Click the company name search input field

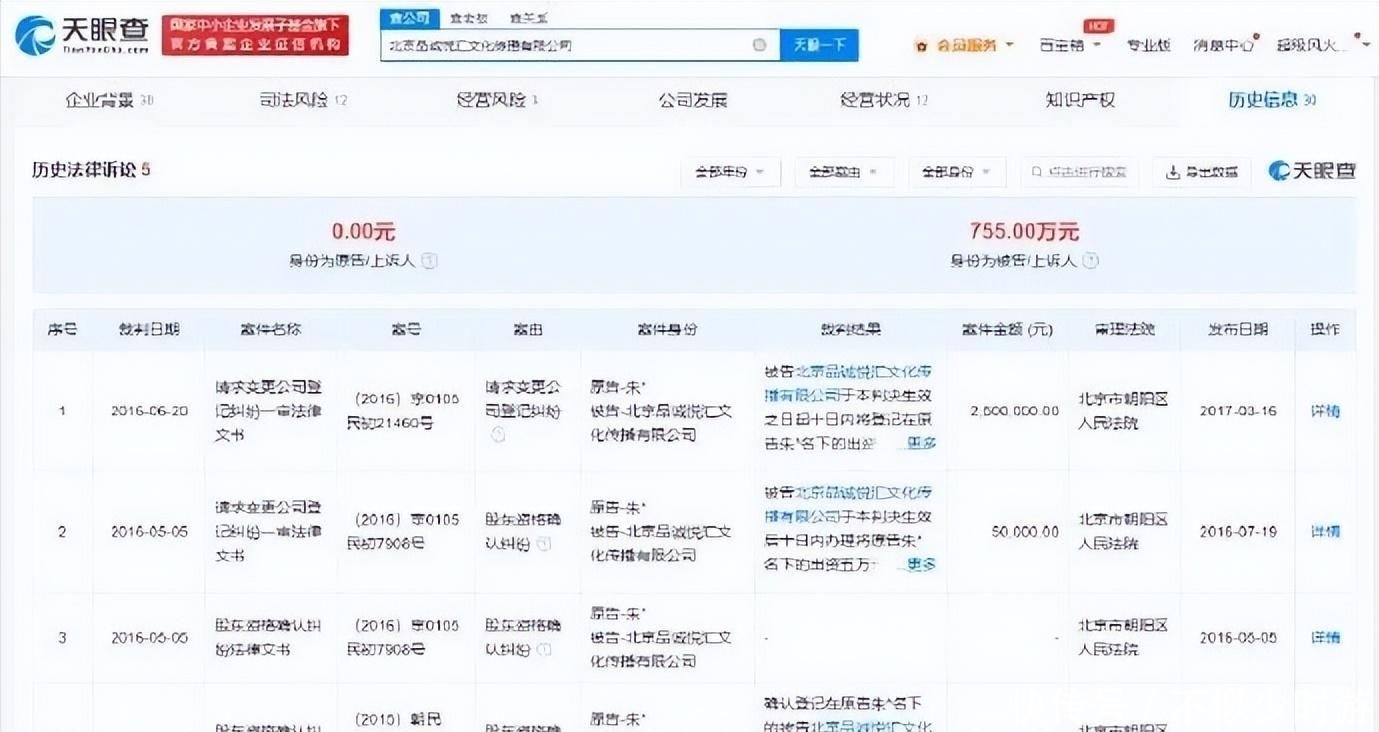565,45
